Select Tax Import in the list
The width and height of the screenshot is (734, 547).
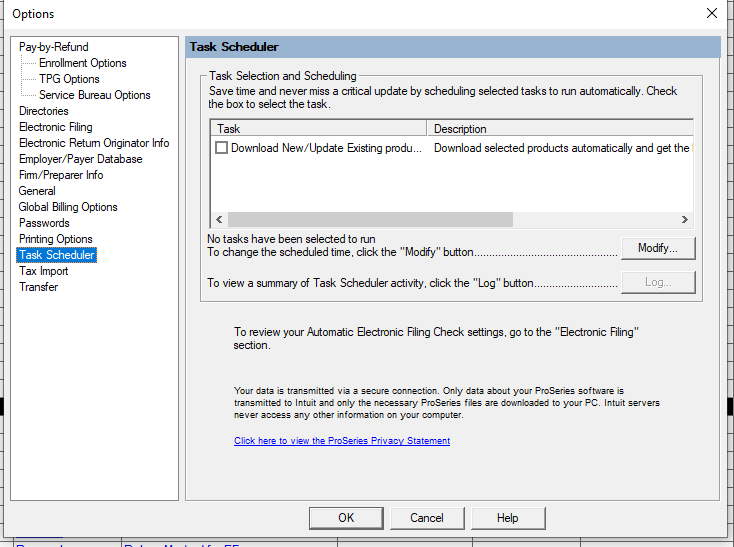click(x=44, y=271)
